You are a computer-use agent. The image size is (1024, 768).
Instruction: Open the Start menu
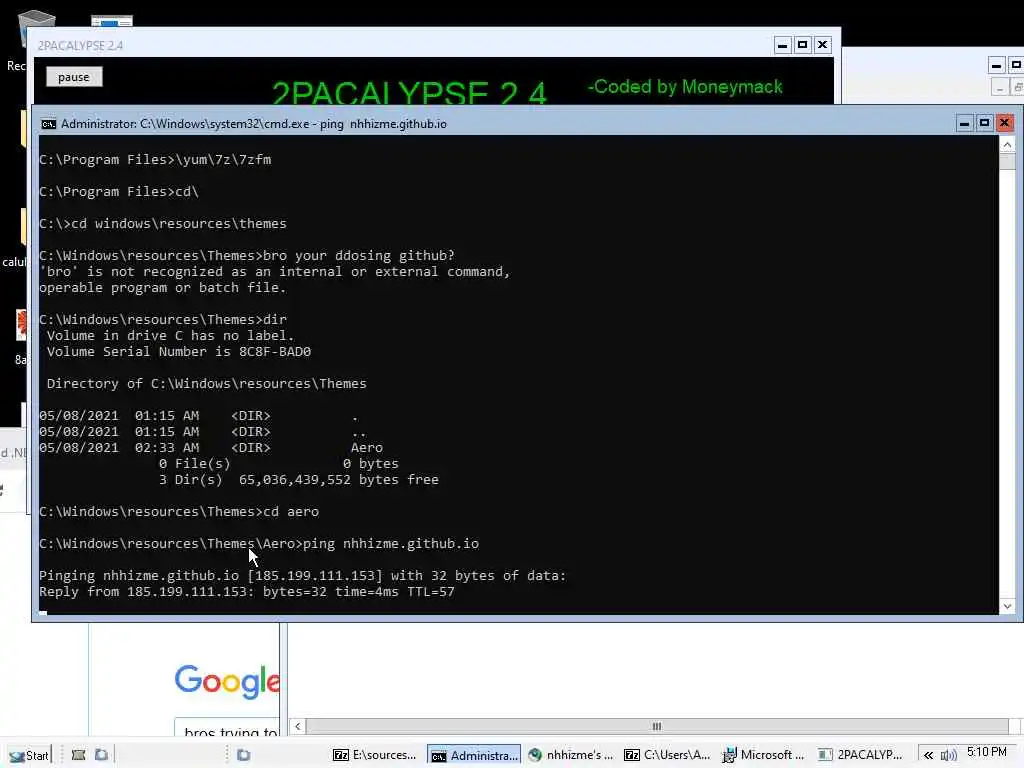[29, 755]
